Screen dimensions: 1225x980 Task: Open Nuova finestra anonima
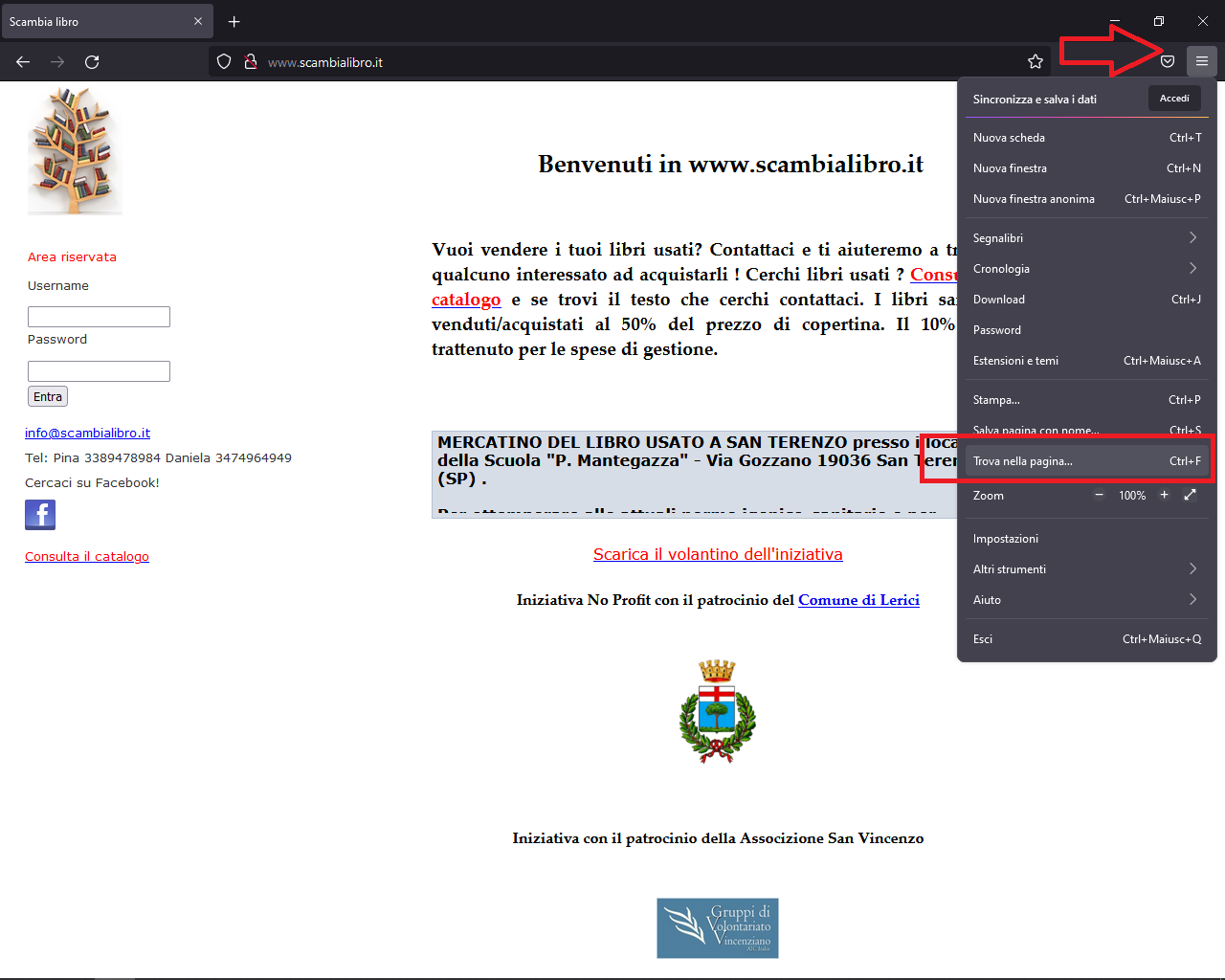coord(1087,199)
